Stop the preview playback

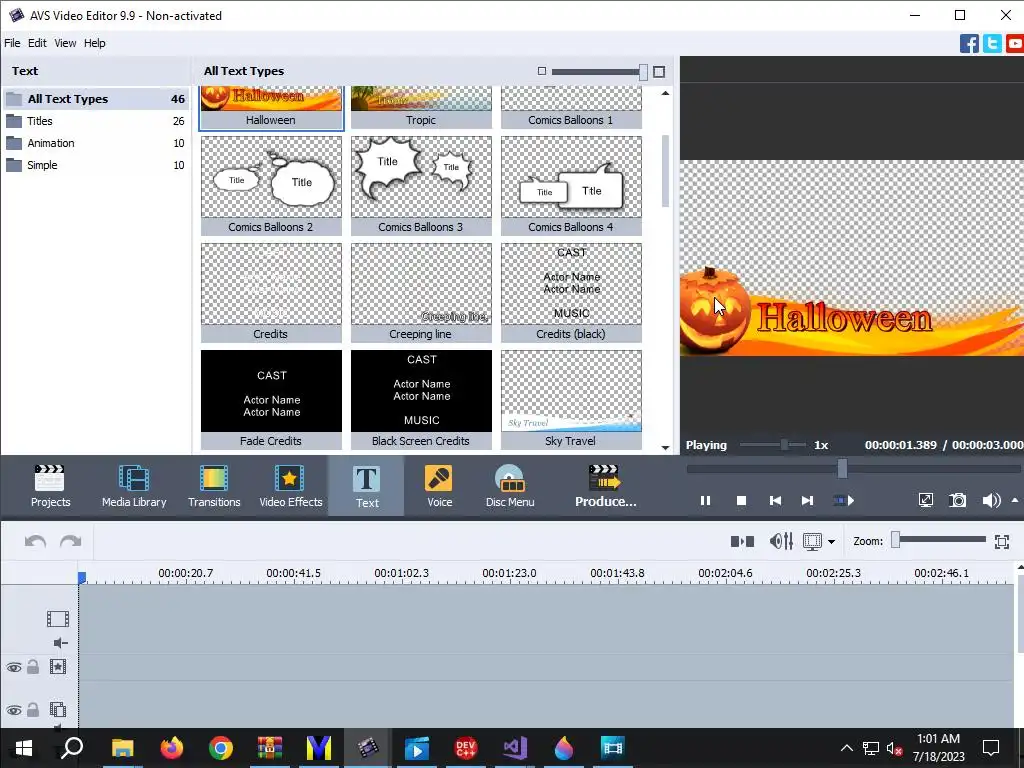pos(741,500)
